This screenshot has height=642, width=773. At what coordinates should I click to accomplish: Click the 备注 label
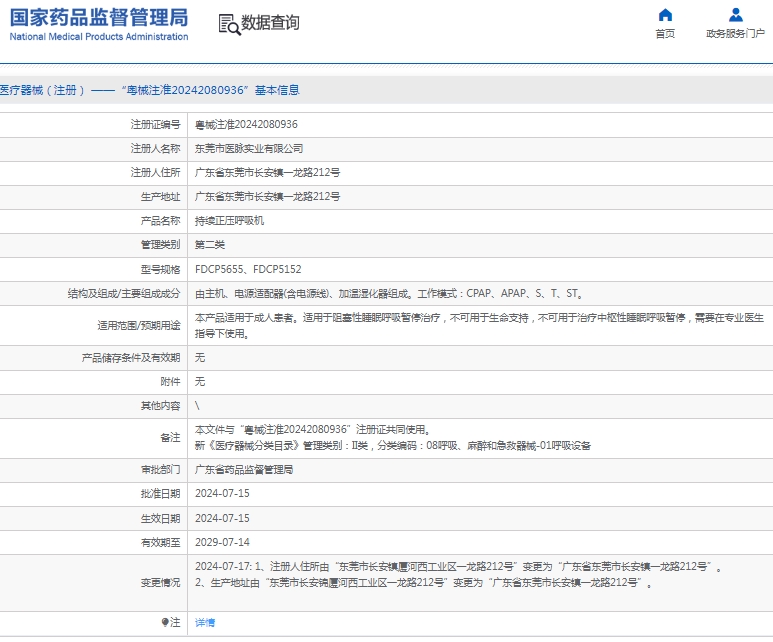pyautogui.click(x=170, y=438)
